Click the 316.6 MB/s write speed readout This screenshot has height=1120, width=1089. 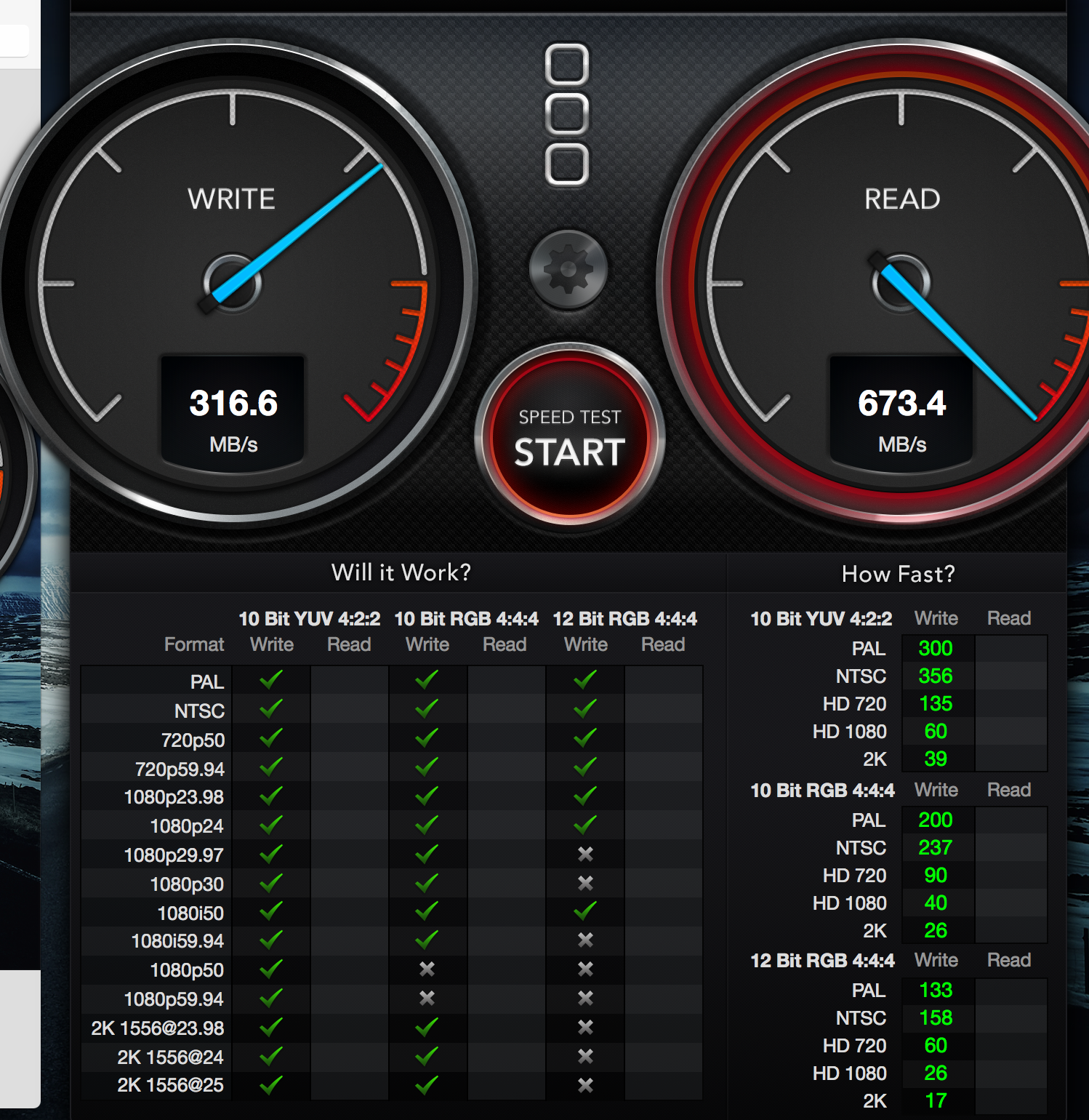[x=233, y=412]
